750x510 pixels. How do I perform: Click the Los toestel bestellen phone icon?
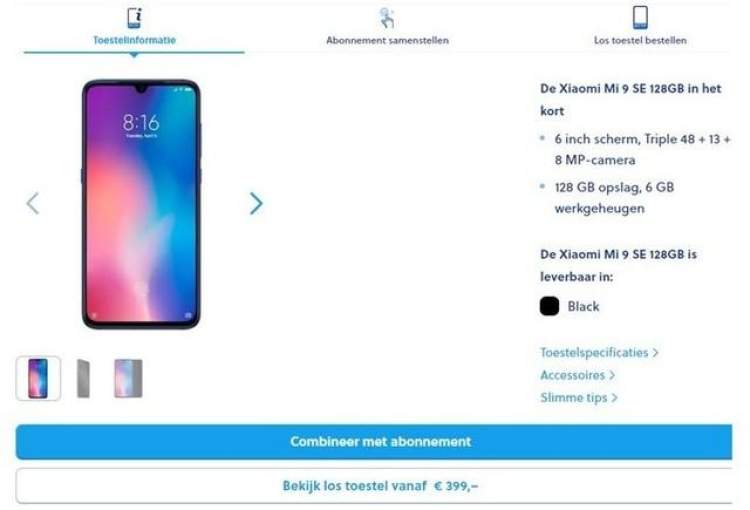point(640,17)
